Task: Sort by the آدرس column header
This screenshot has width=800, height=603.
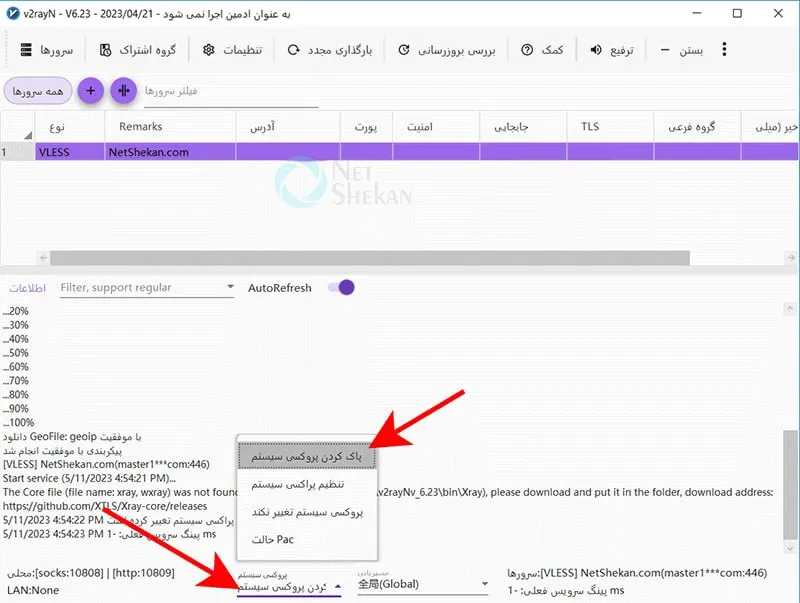Action: [288, 127]
